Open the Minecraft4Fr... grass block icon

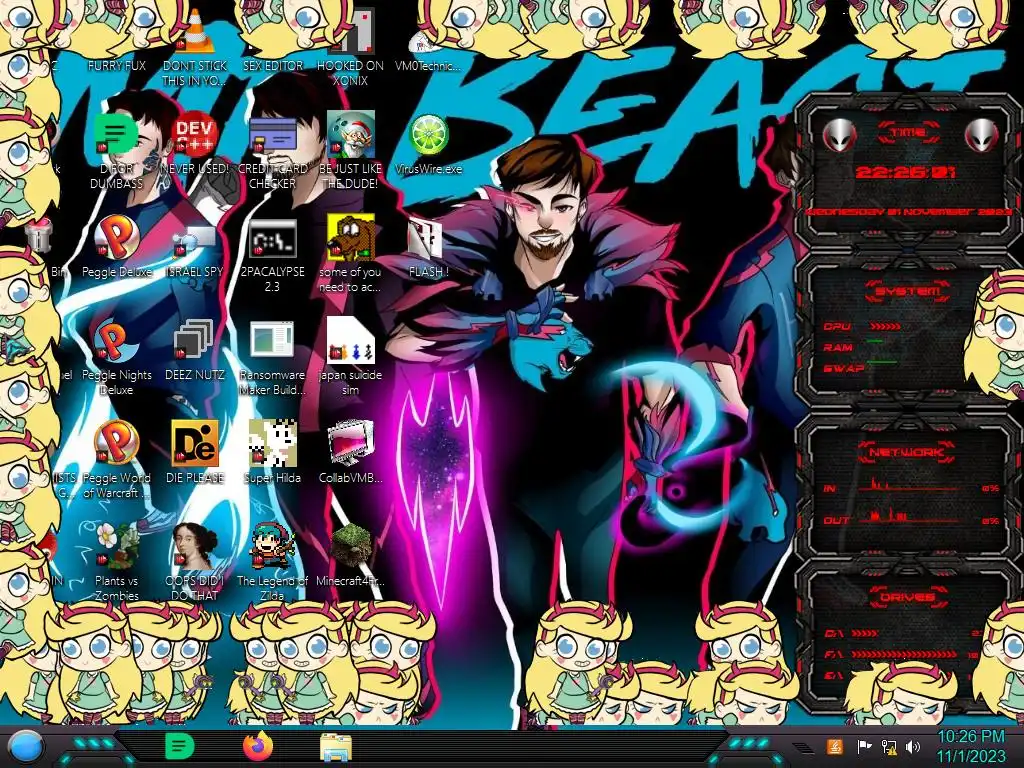tap(351, 546)
